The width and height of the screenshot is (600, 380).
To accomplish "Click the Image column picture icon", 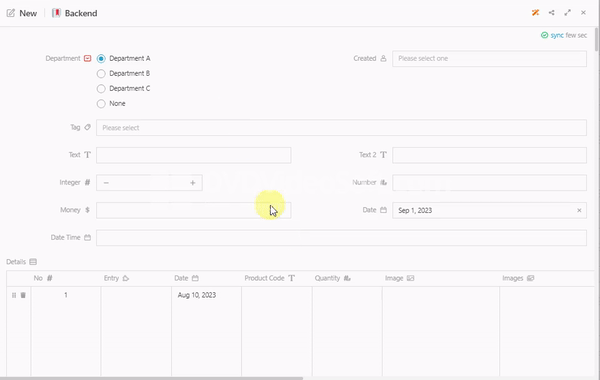I will tap(411, 278).
